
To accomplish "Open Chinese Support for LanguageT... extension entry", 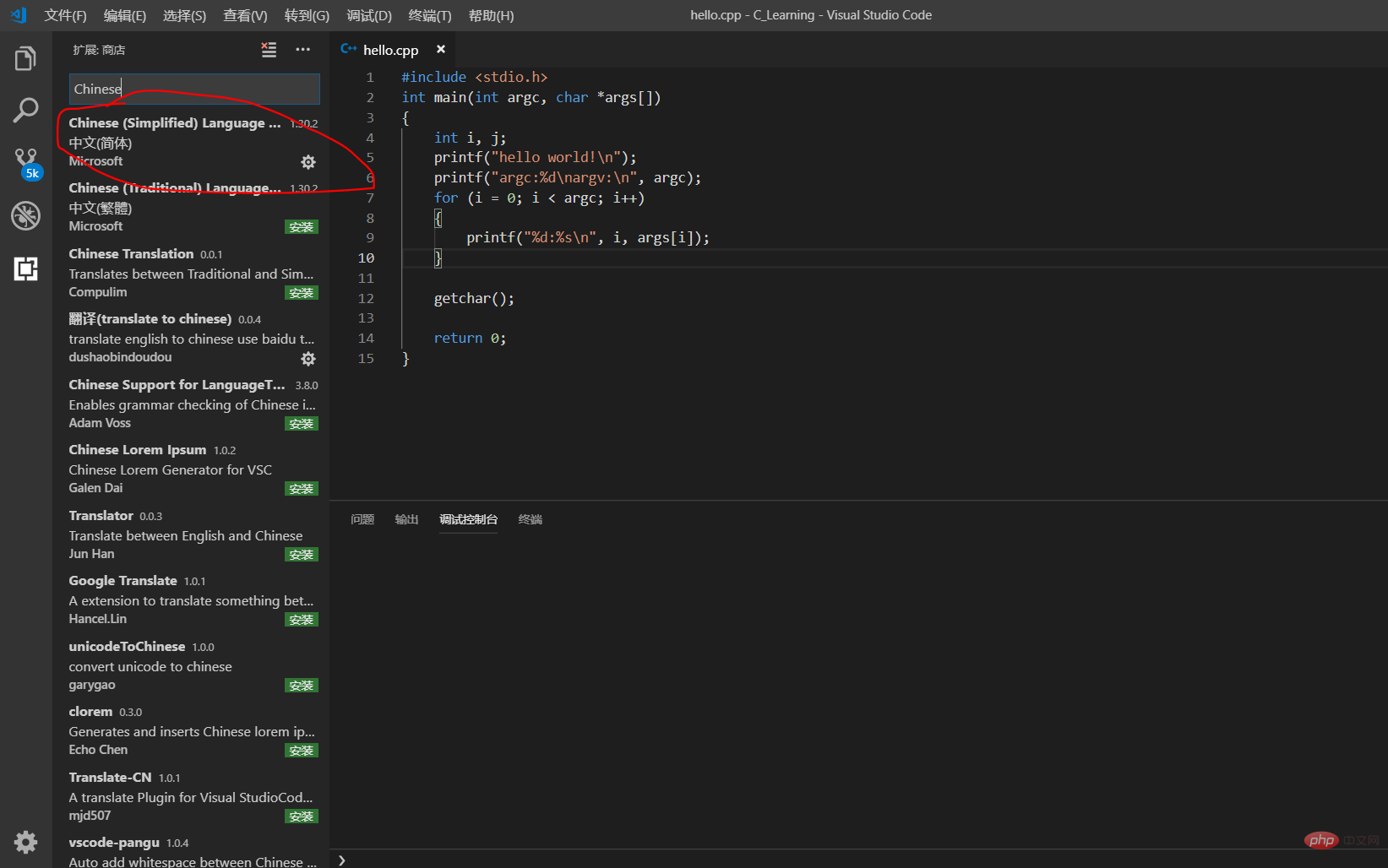I will 191,403.
